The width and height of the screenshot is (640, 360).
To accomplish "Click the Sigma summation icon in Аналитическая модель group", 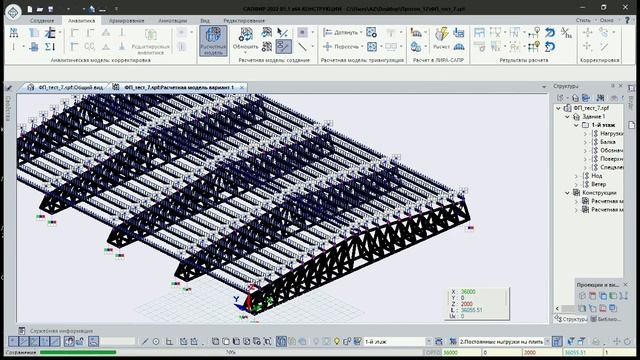I will (x=50, y=47).
